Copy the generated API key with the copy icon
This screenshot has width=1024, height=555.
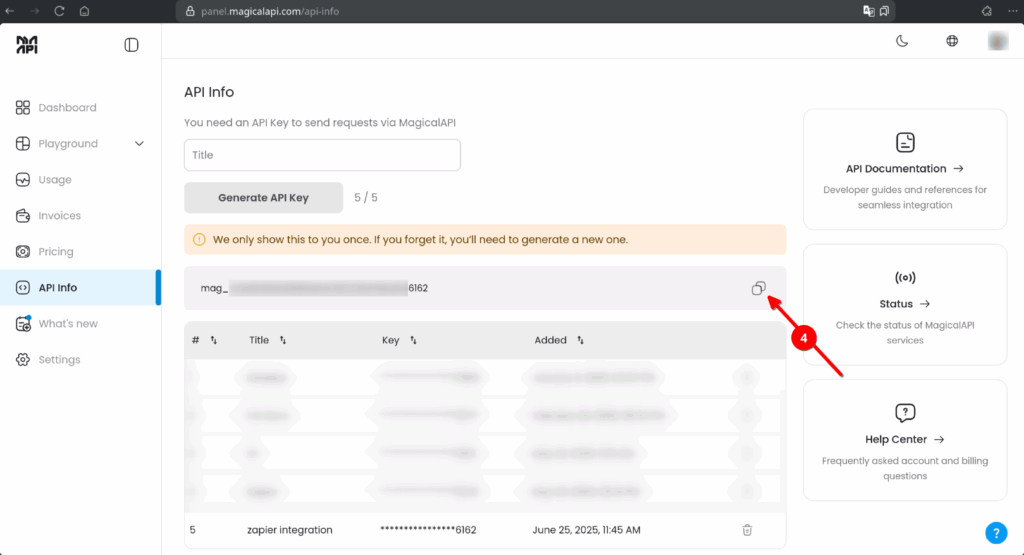point(758,288)
